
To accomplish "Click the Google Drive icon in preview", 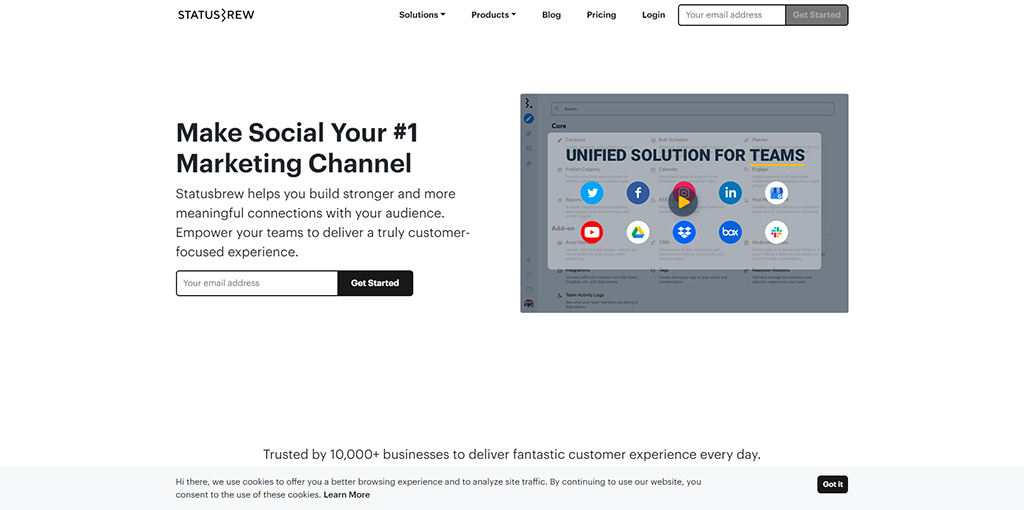I will point(638,232).
